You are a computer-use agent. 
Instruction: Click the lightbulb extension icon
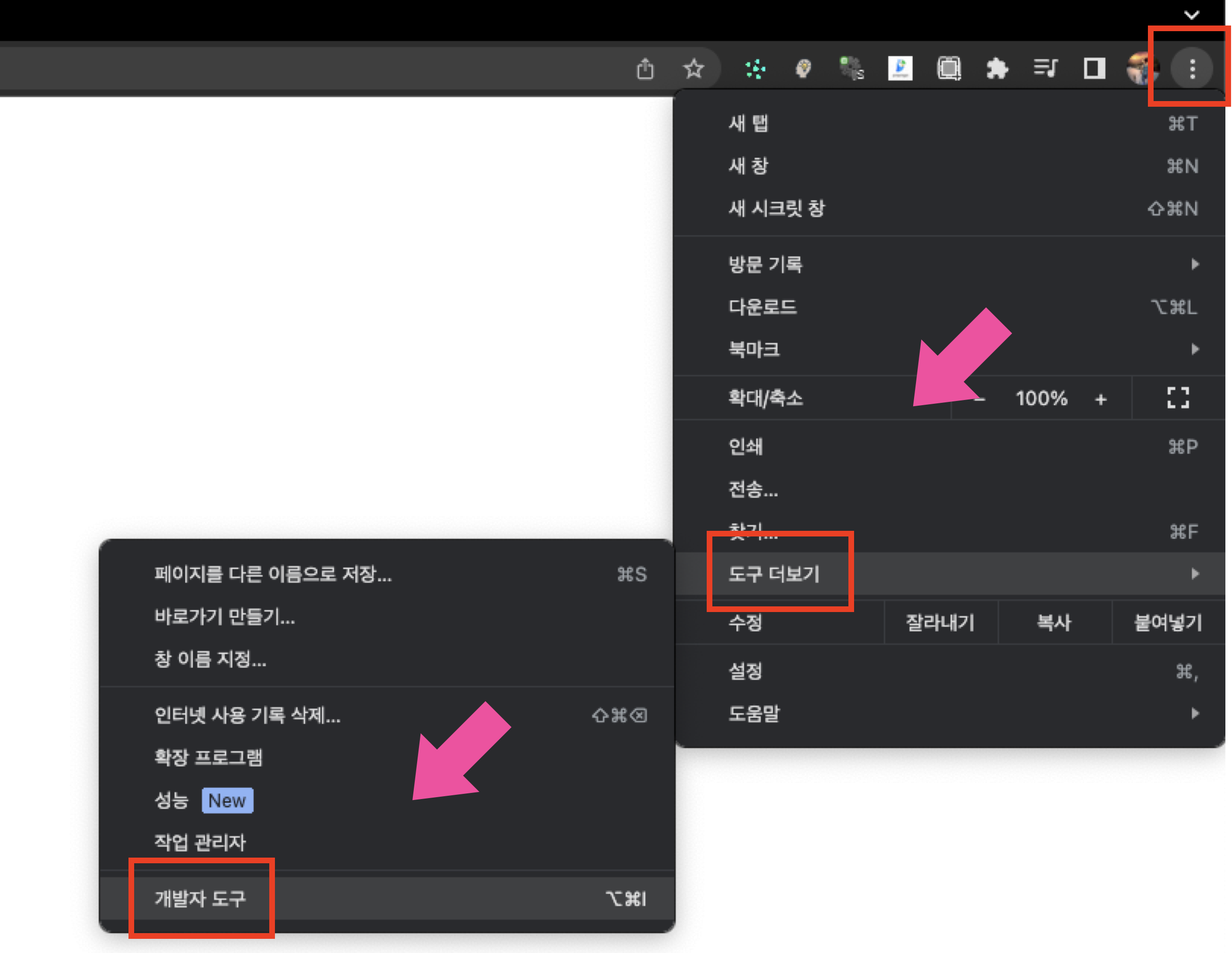pyautogui.click(x=803, y=69)
